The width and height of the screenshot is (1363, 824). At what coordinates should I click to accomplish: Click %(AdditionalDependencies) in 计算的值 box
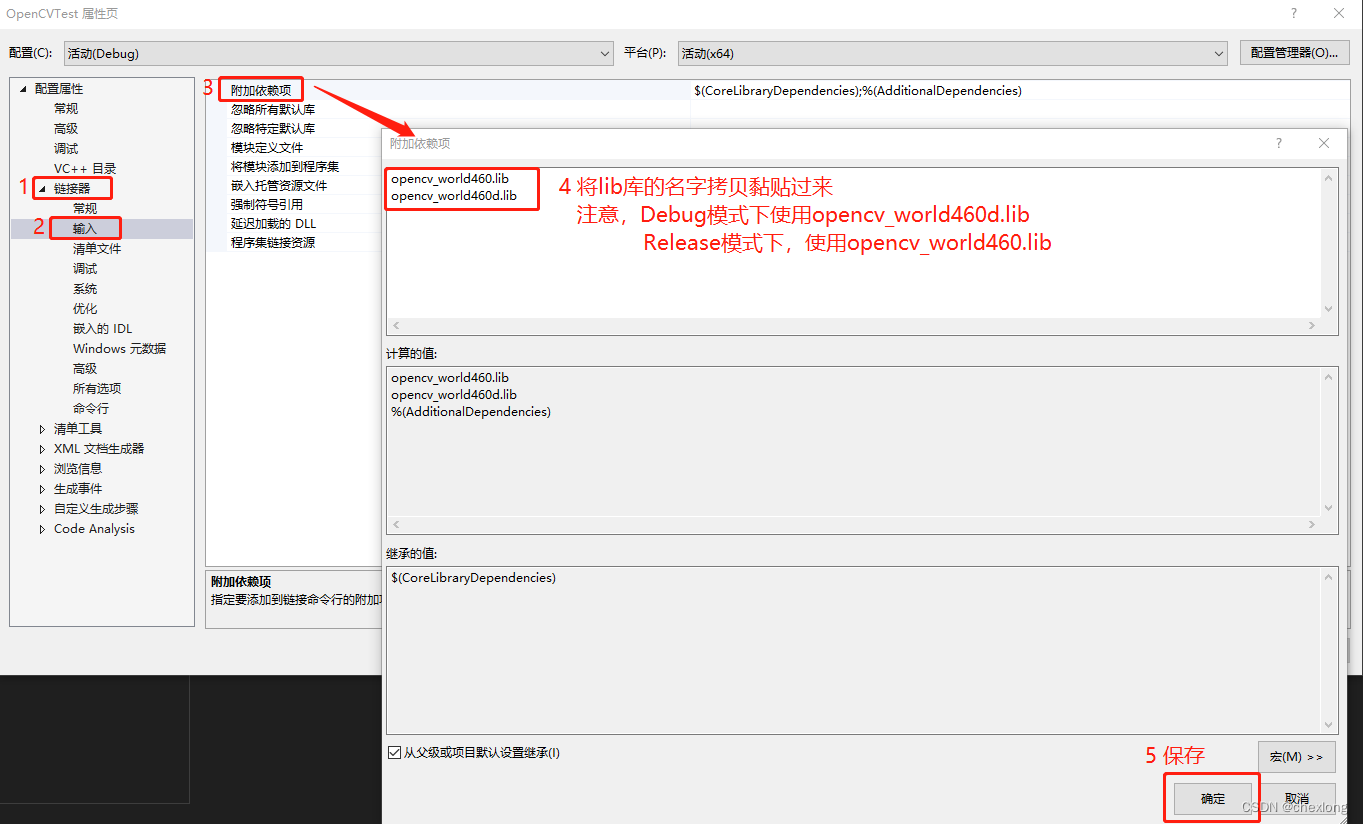pyautogui.click(x=471, y=411)
